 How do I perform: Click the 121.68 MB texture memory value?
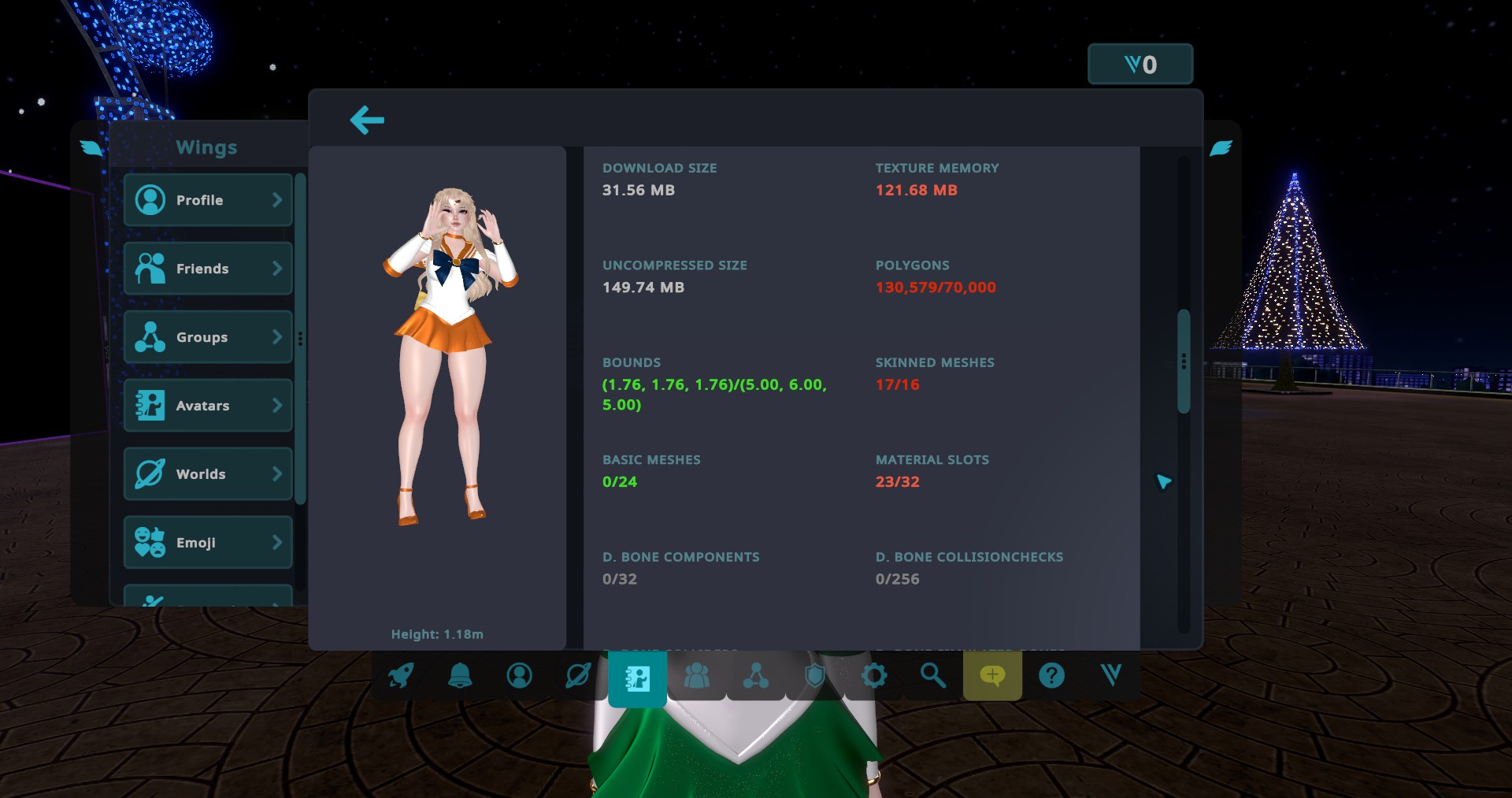917,190
